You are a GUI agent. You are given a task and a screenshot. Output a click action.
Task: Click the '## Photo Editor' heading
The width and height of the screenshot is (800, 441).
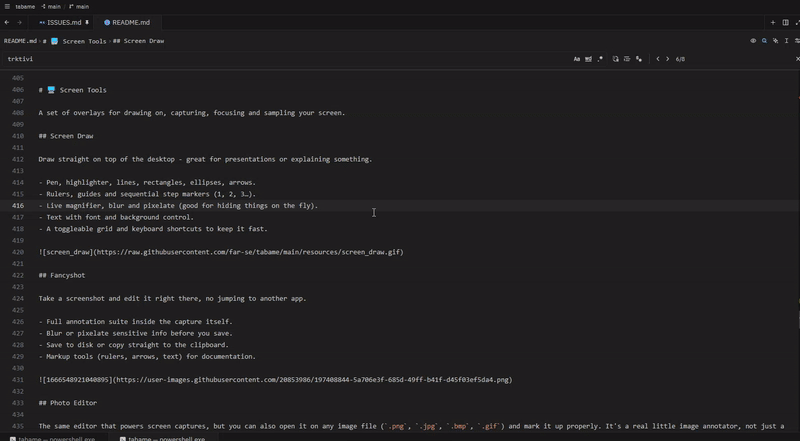pos(68,403)
